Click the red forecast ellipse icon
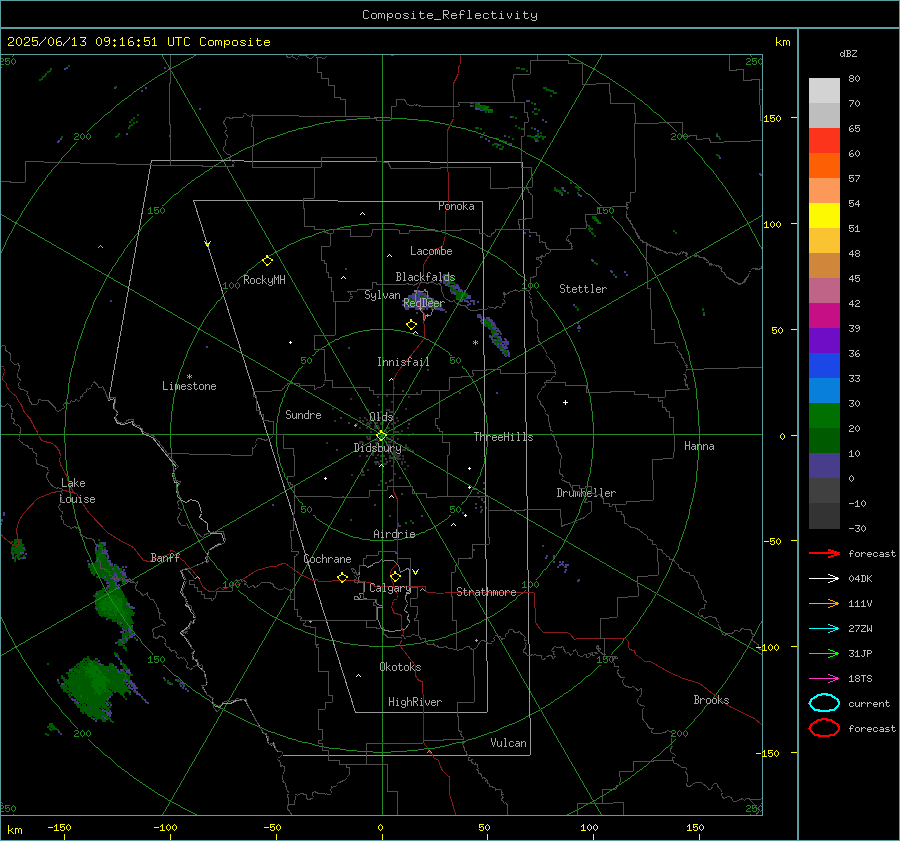 pos(824,727)
